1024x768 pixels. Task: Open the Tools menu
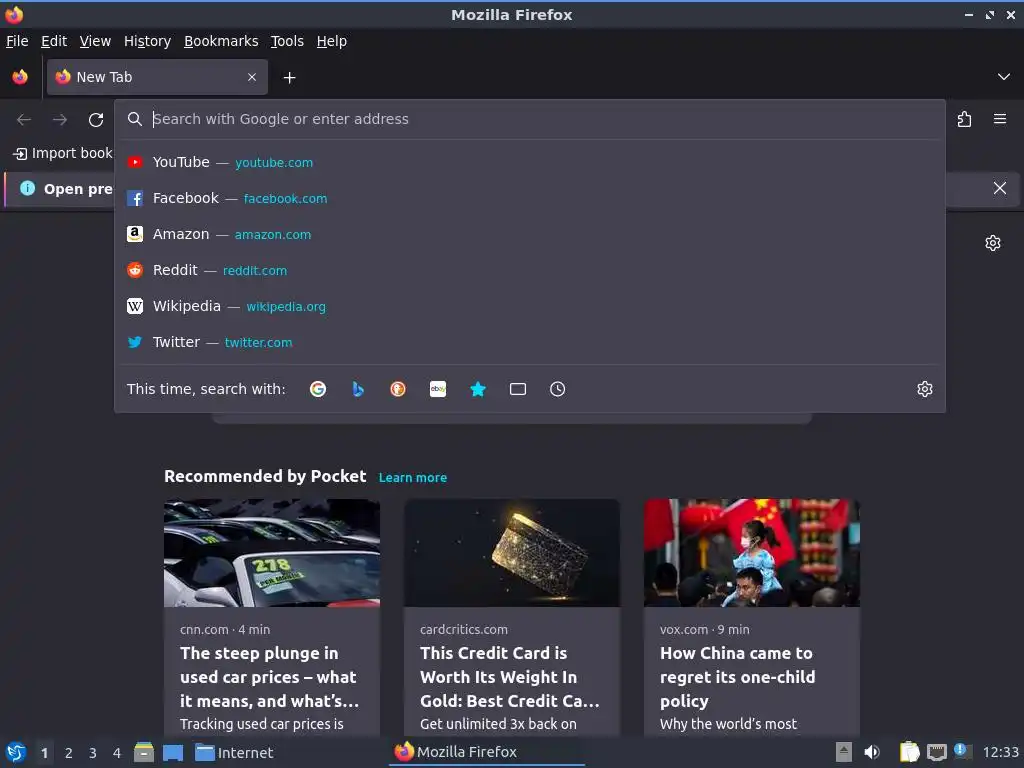click(x=287, y=41)
